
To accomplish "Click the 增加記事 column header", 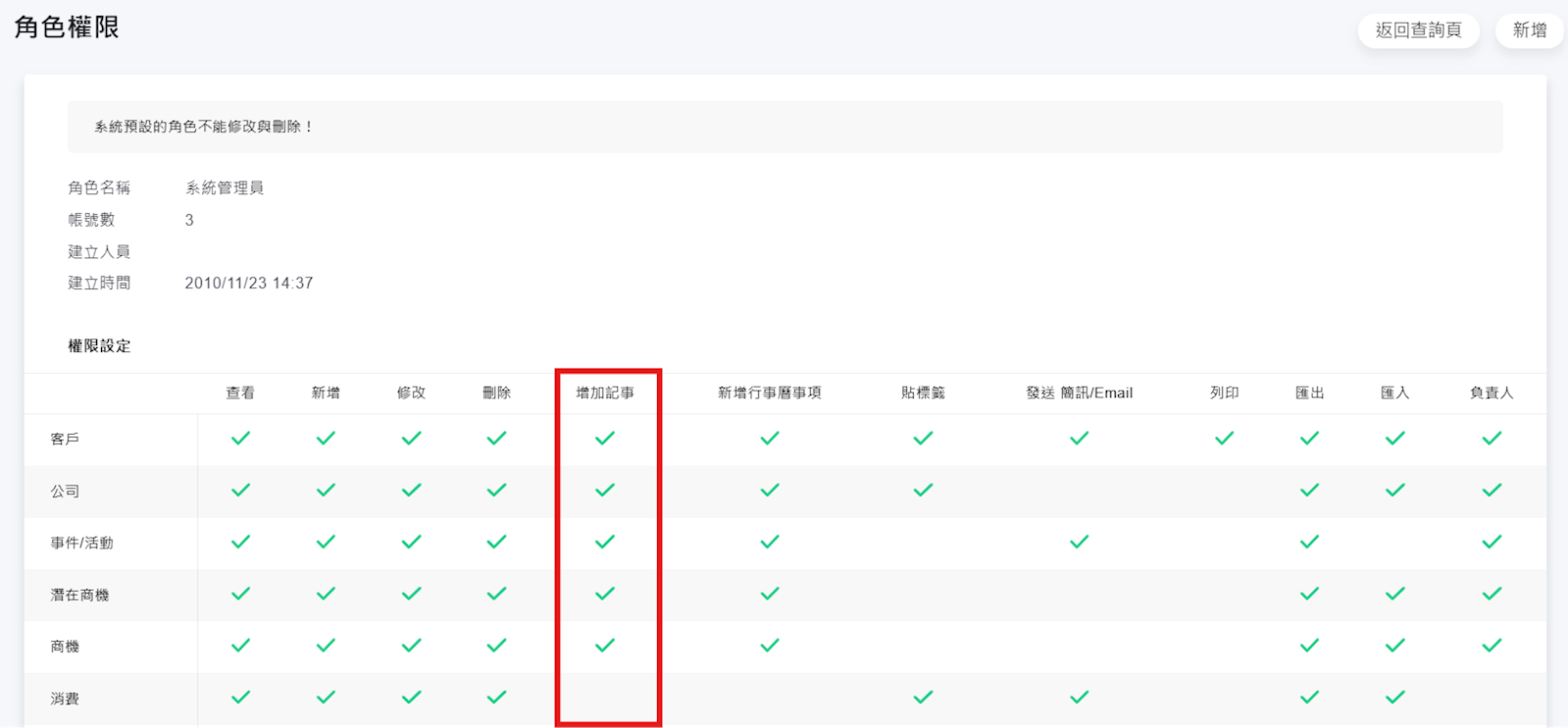I will coord(605,393).
